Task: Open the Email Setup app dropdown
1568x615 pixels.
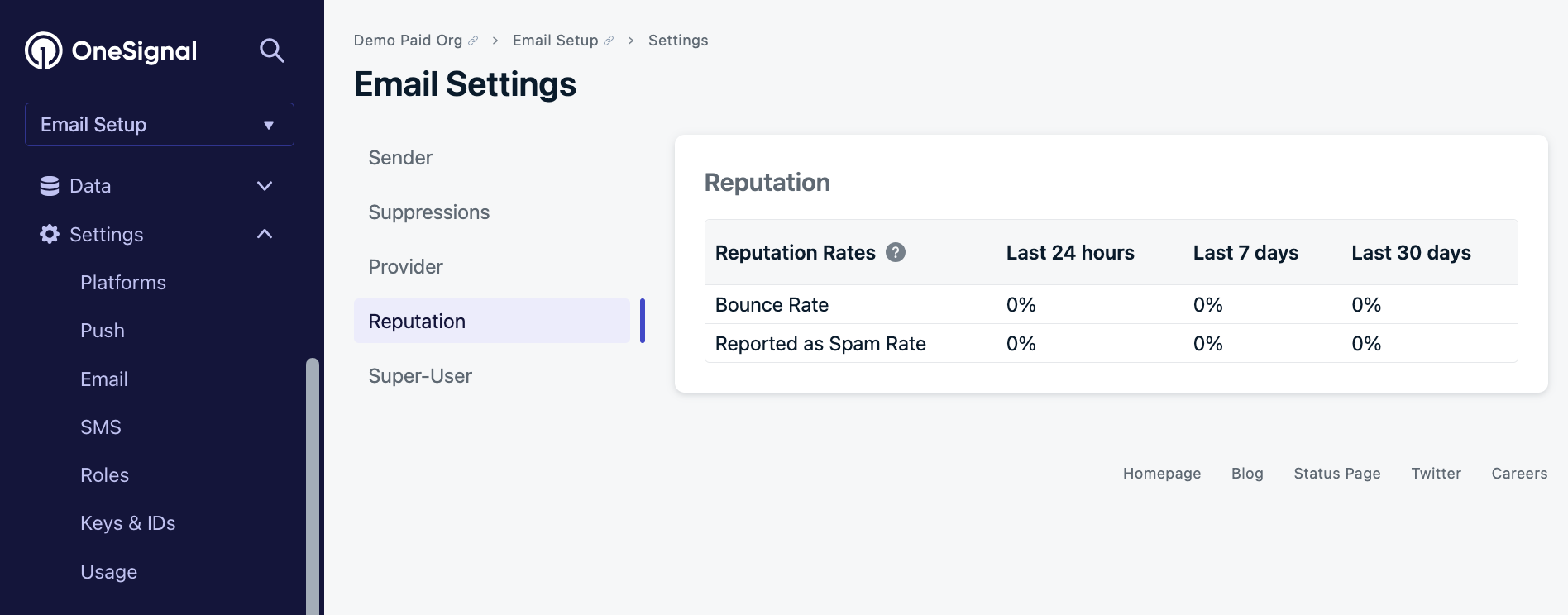Action: pos(160,125)
